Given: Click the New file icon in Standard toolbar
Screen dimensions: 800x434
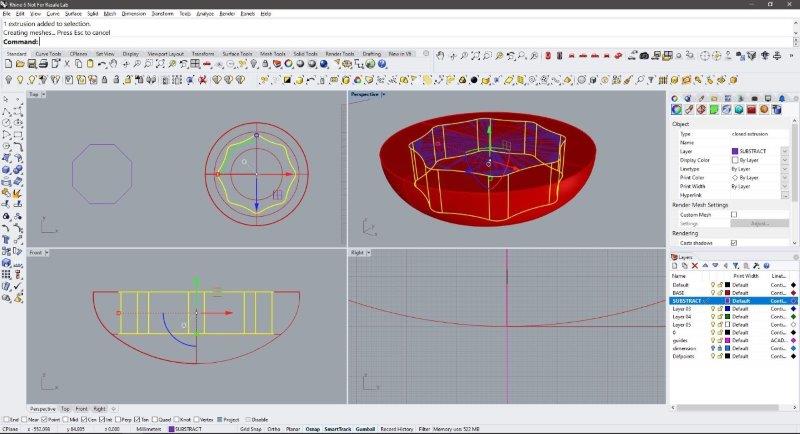Looking at the screenshot, I should click(8, 64).
